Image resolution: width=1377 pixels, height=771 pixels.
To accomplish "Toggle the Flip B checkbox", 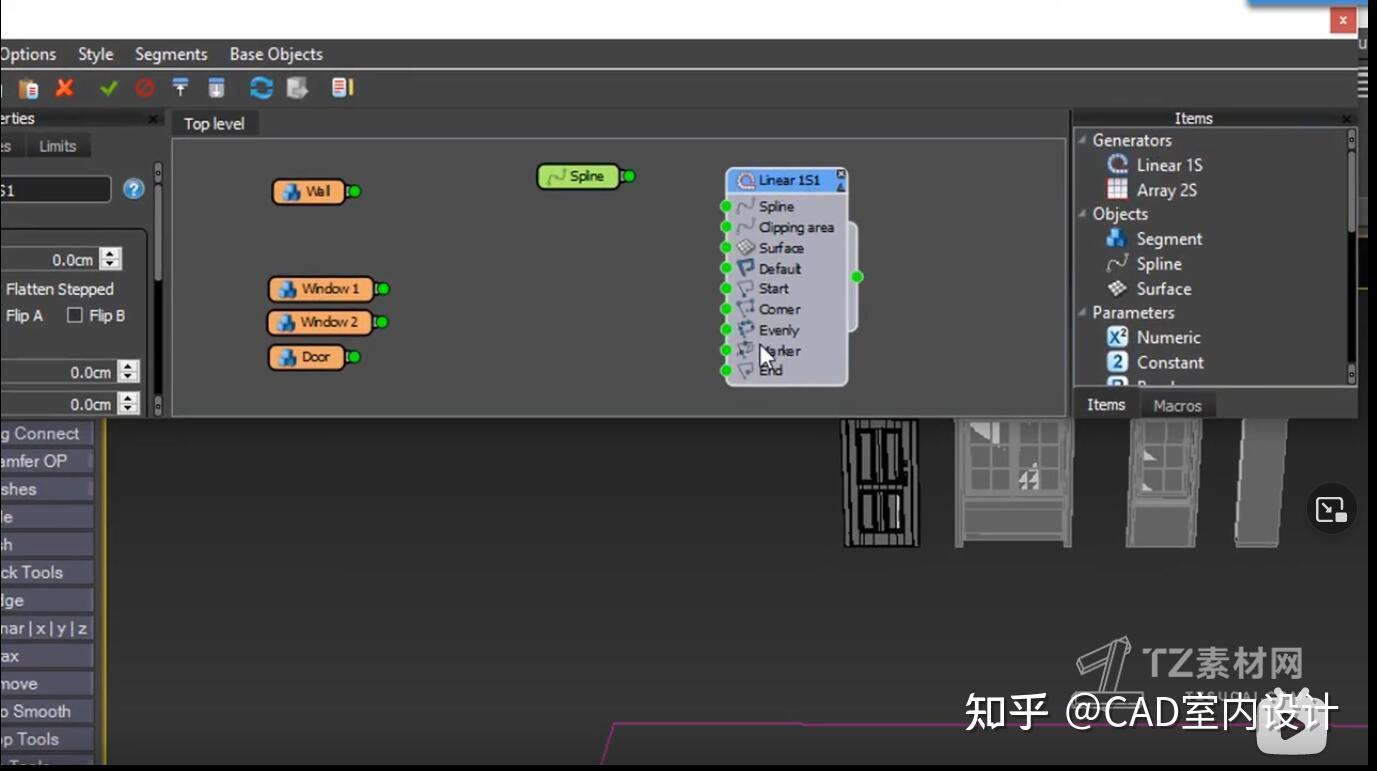I will (75, 314).
